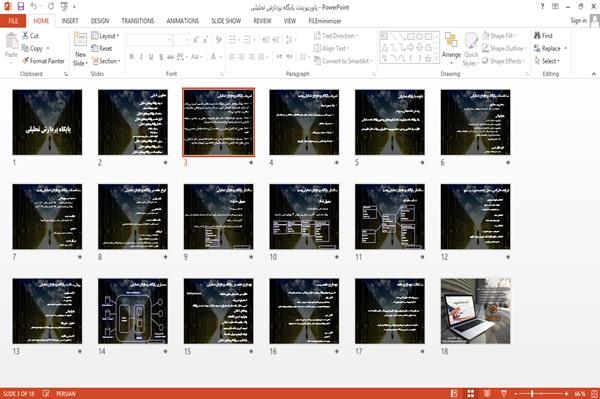
Task: Start Slide Show from status bar icon
Action: 504,394
